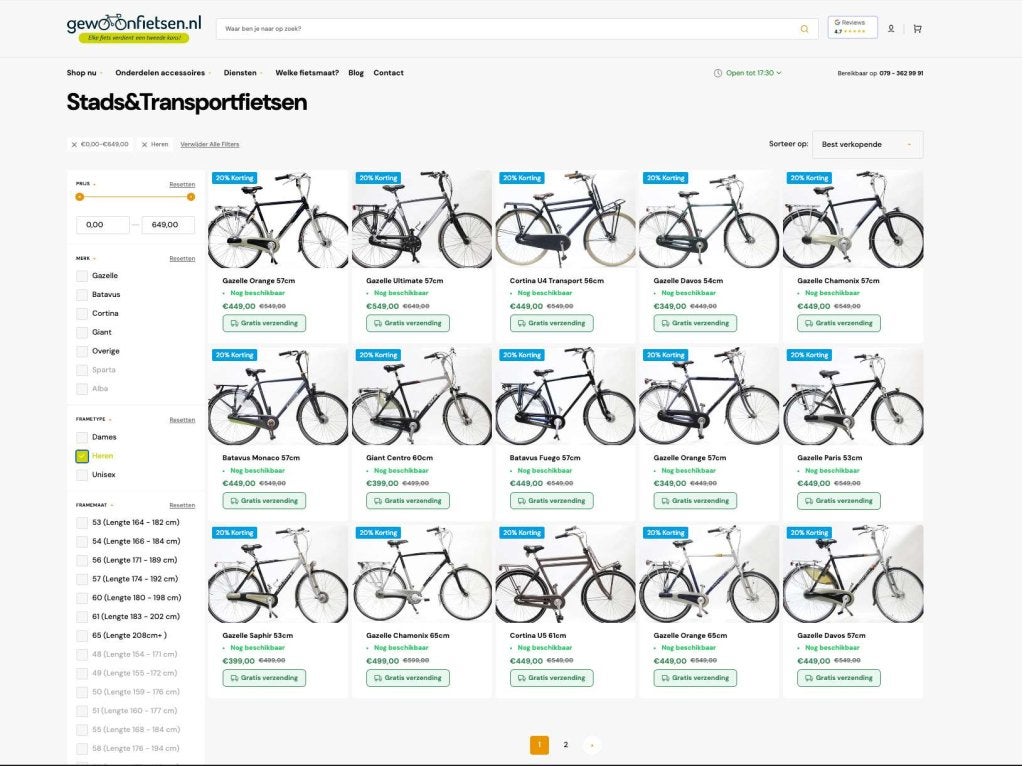1024x766 pixels.
Task: Click the search magnifier icon
Action: [x=804, y=29]
